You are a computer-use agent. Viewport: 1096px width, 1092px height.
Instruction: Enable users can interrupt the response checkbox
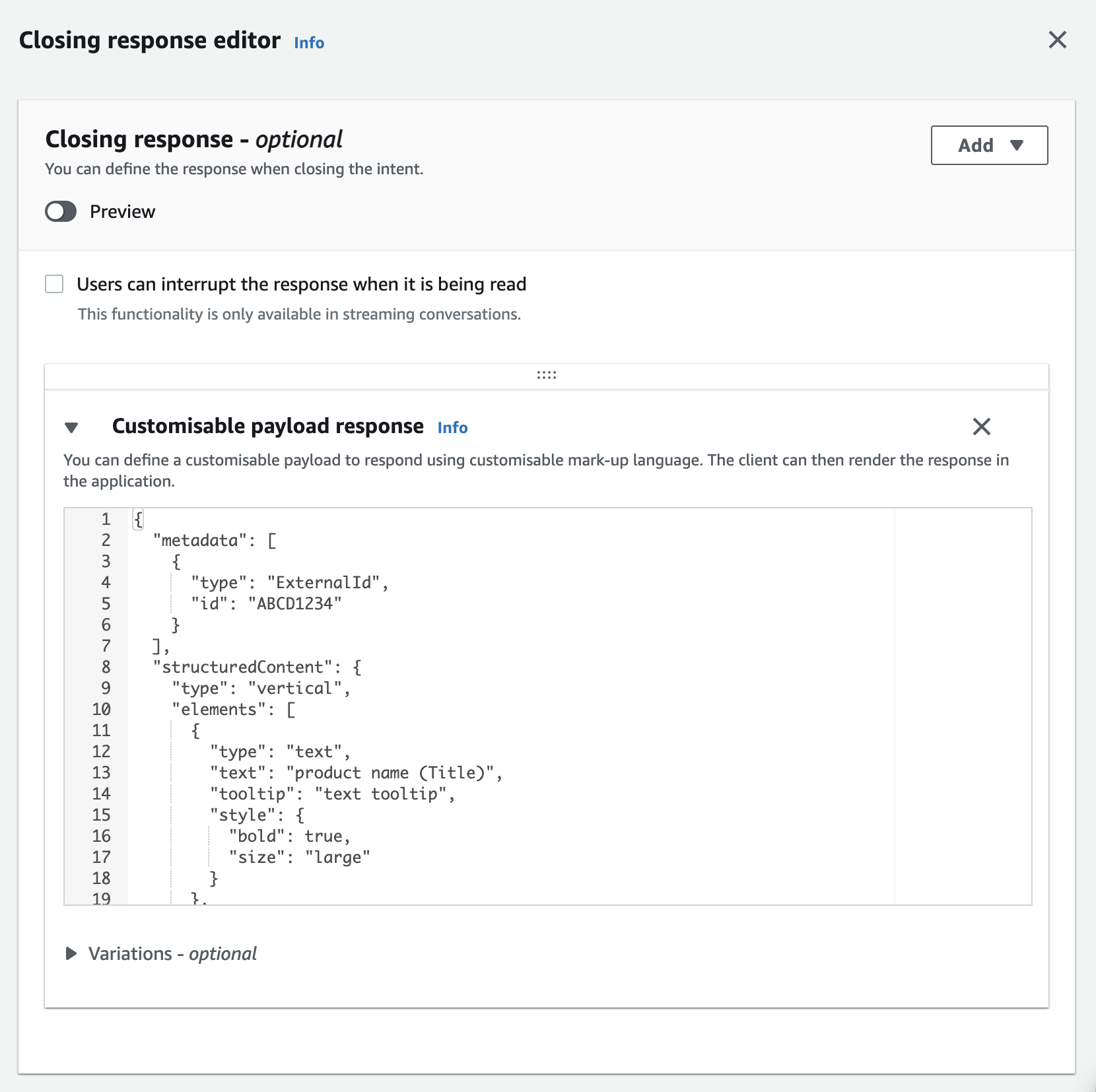[x=54, y=284]
